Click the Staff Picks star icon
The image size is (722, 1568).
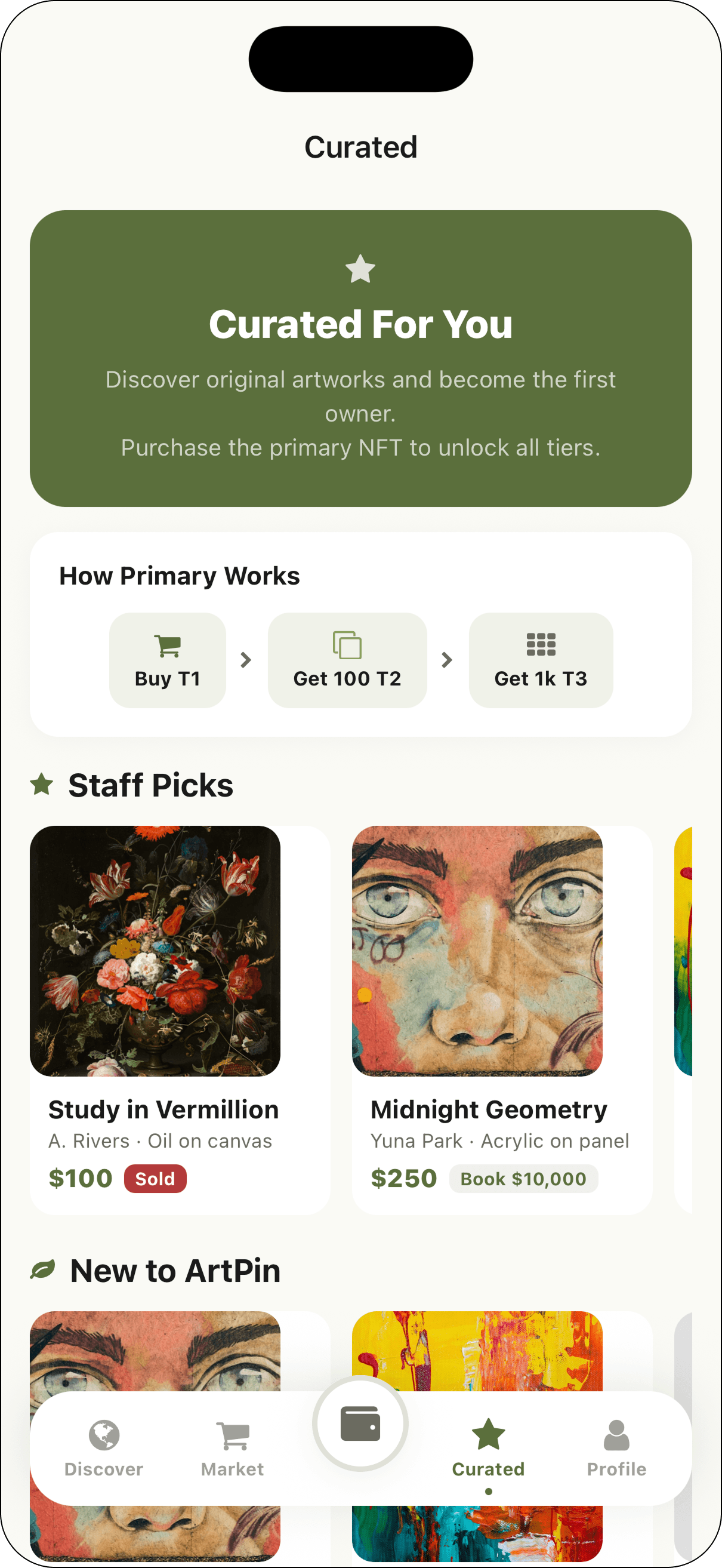point(42,784)
